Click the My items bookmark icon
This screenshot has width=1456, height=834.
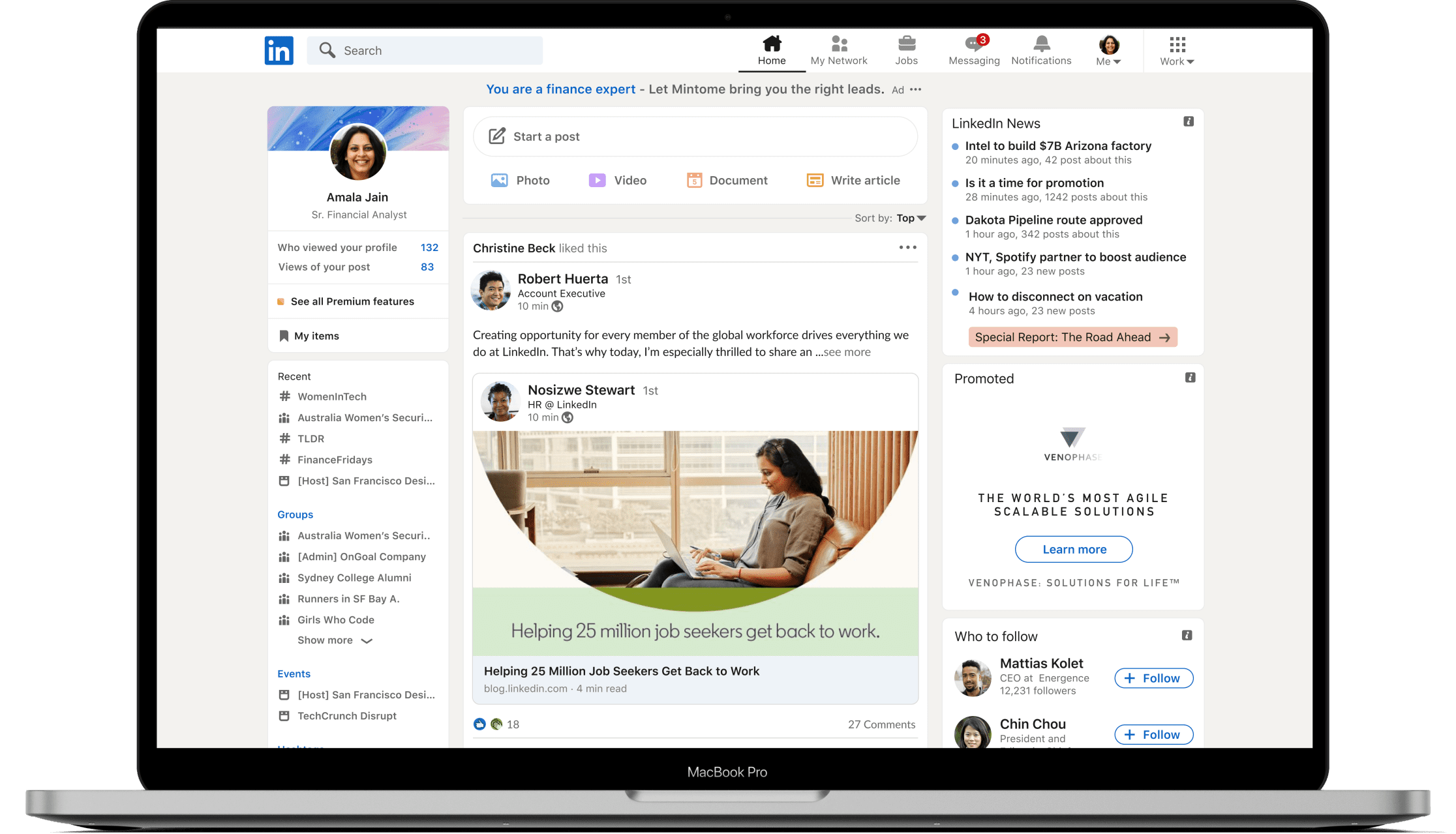click(x=284, y=335)
